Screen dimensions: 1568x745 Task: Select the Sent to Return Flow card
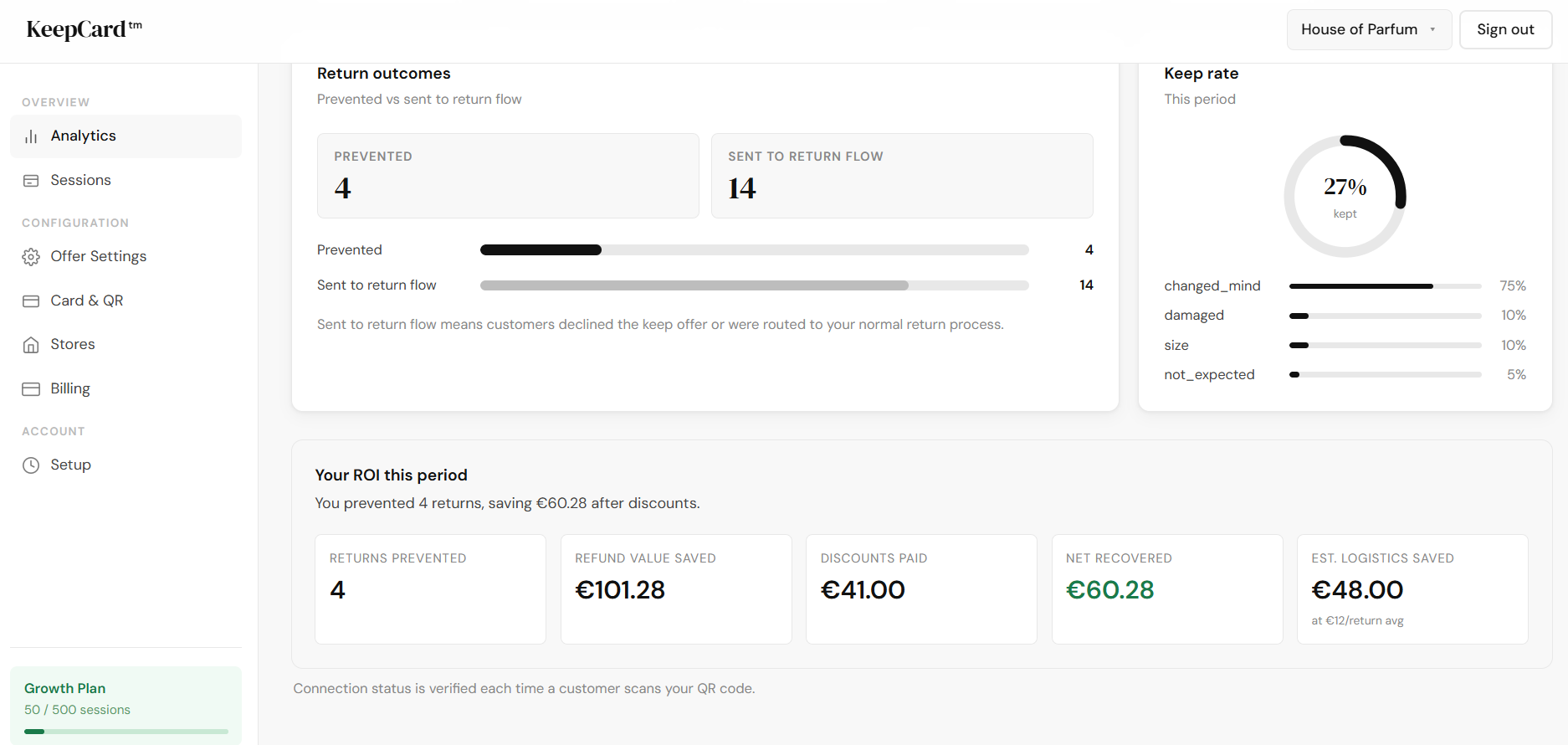(x=901, y=176)
